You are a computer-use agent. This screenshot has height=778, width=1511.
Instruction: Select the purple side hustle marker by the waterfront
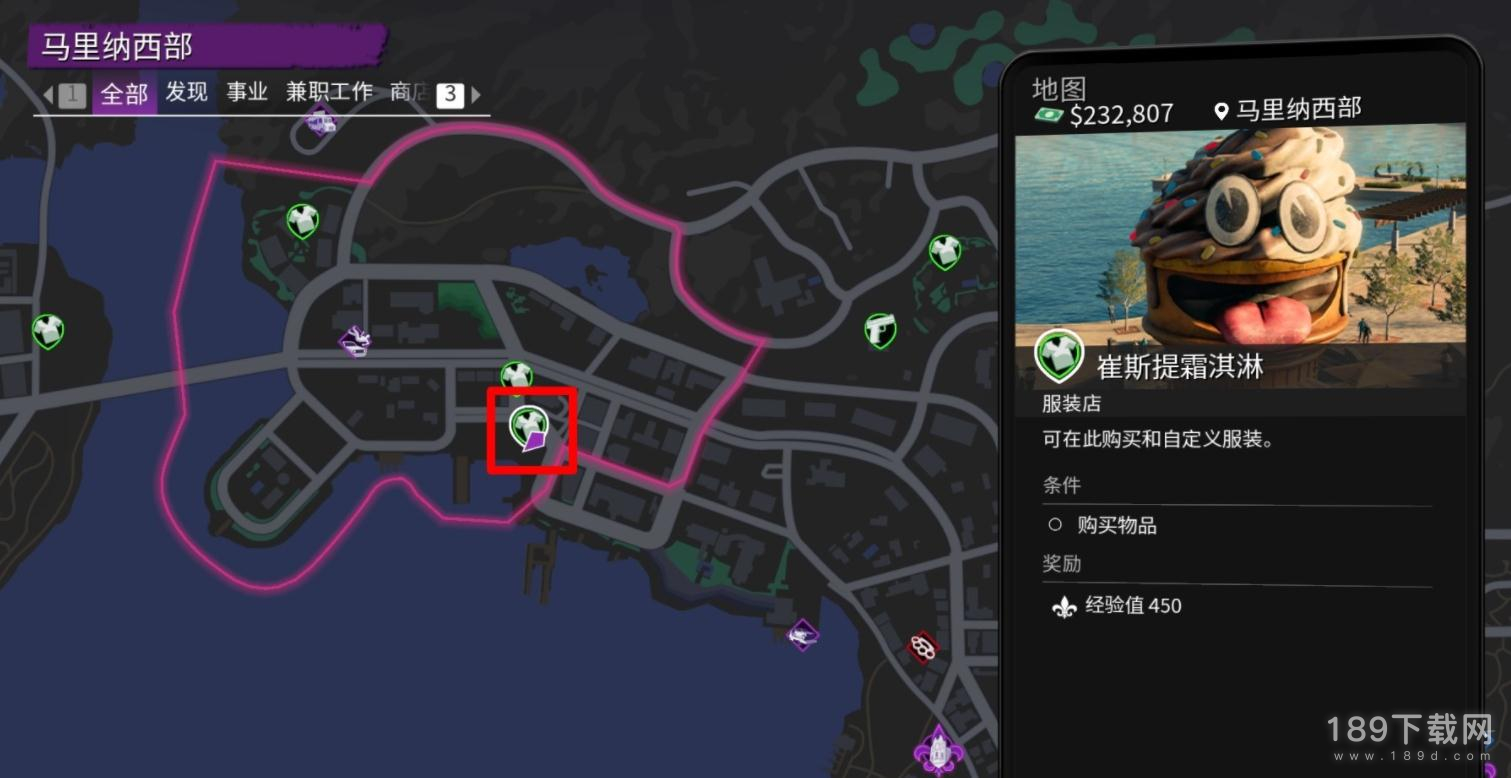(802, 634)
